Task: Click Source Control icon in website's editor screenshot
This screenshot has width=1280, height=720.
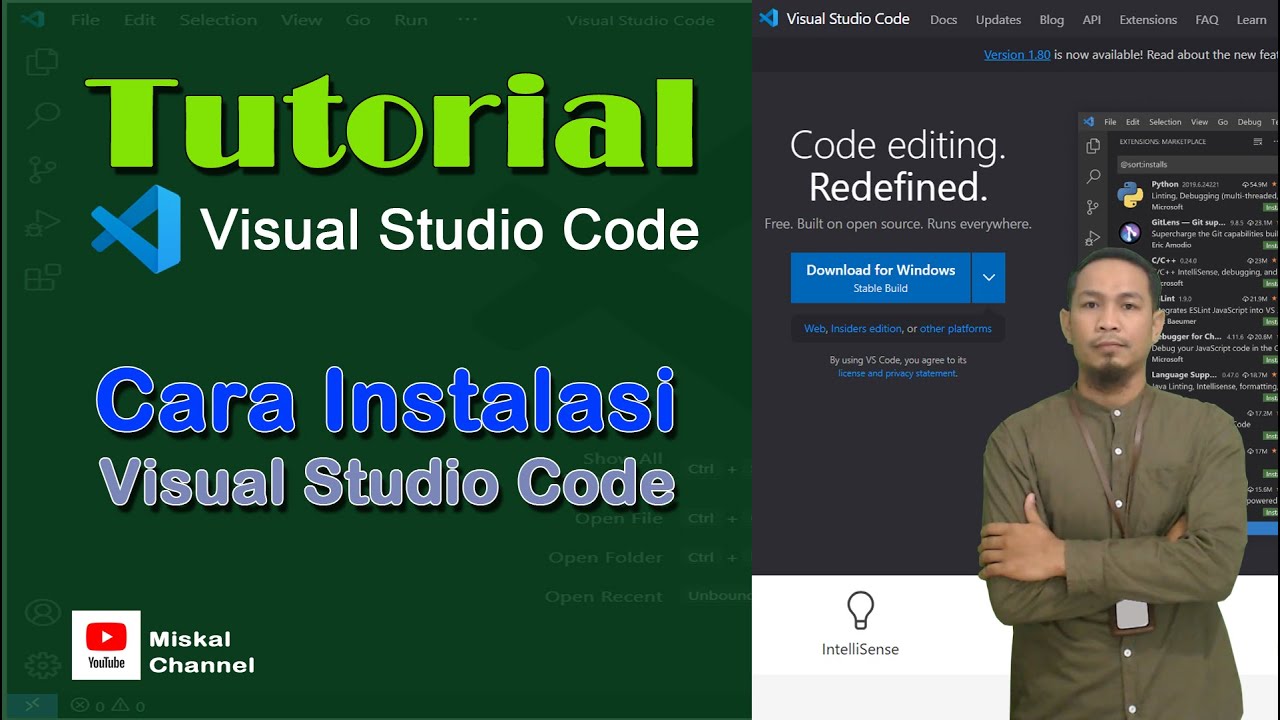Action: pos(1093,208)
